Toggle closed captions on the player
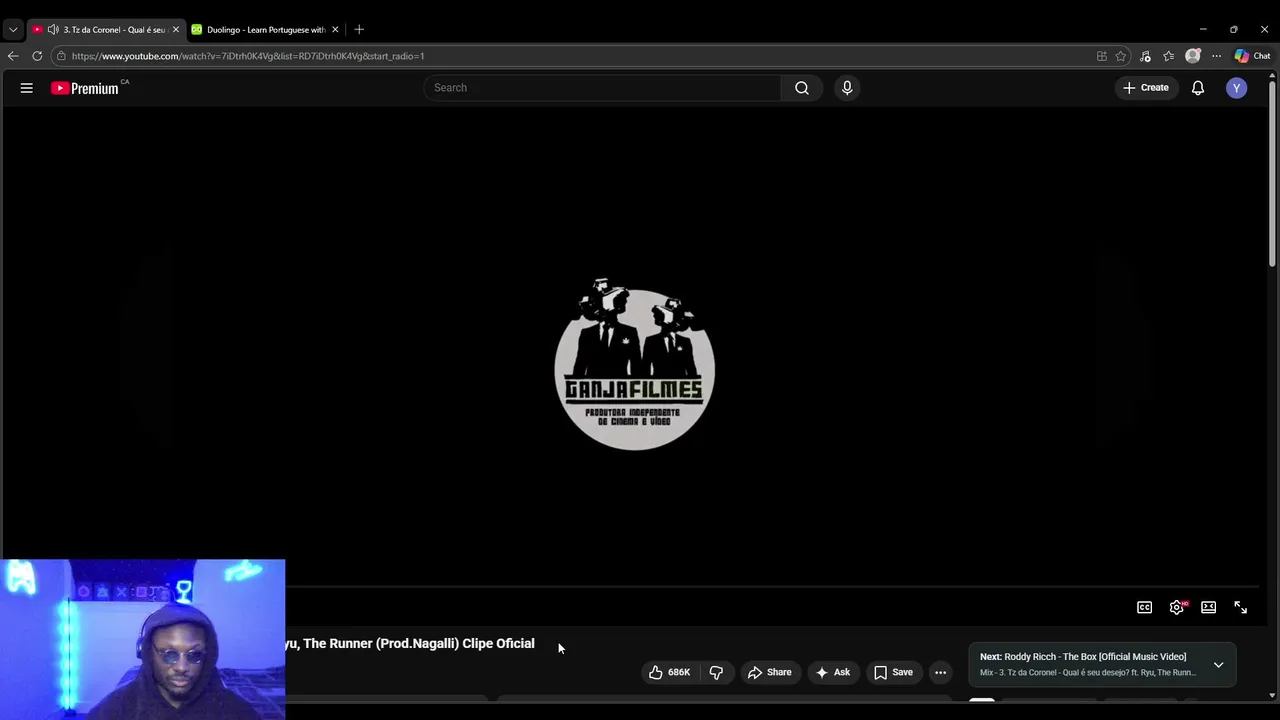 (1145, 607)
